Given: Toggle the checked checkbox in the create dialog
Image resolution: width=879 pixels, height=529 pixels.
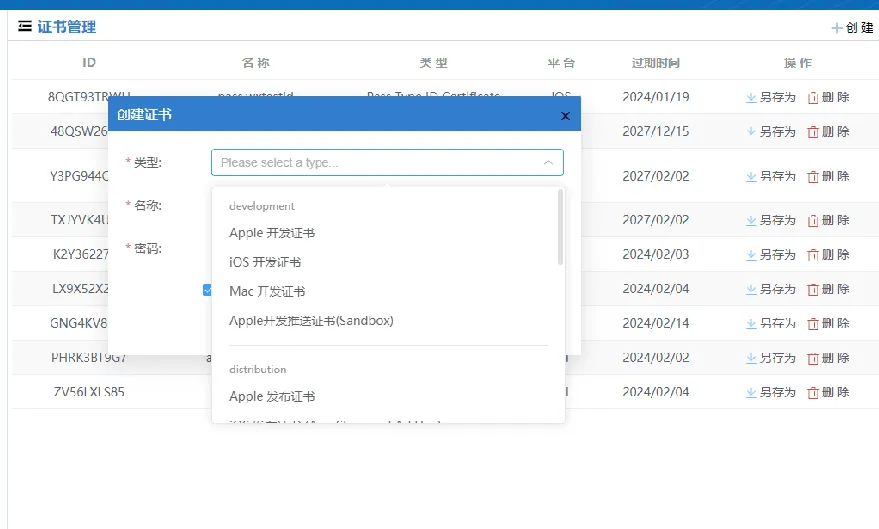Looking at the screenshot, I should (x=207, y=290).
